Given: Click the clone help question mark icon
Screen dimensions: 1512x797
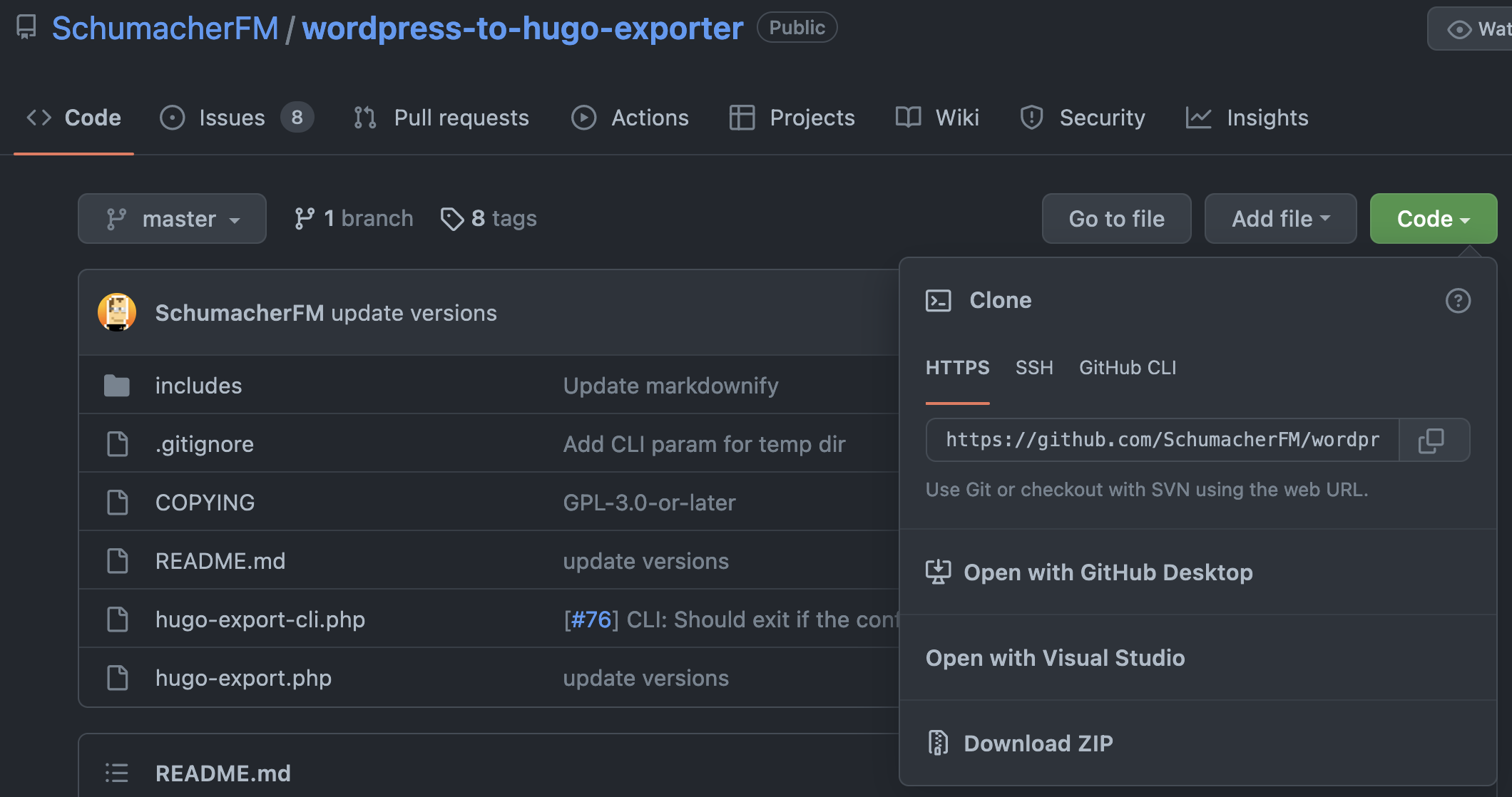Looking at the screenshot, I should pos(1458,301).
